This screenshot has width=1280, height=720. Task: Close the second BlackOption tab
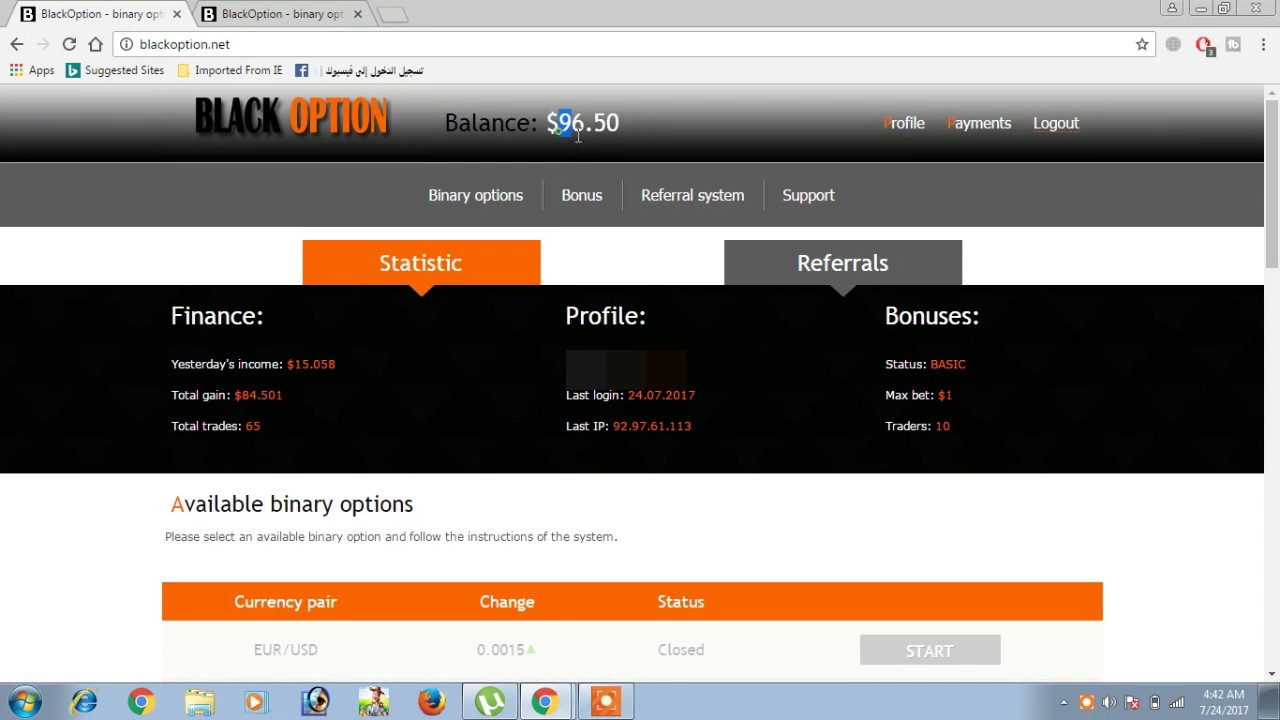358,14
